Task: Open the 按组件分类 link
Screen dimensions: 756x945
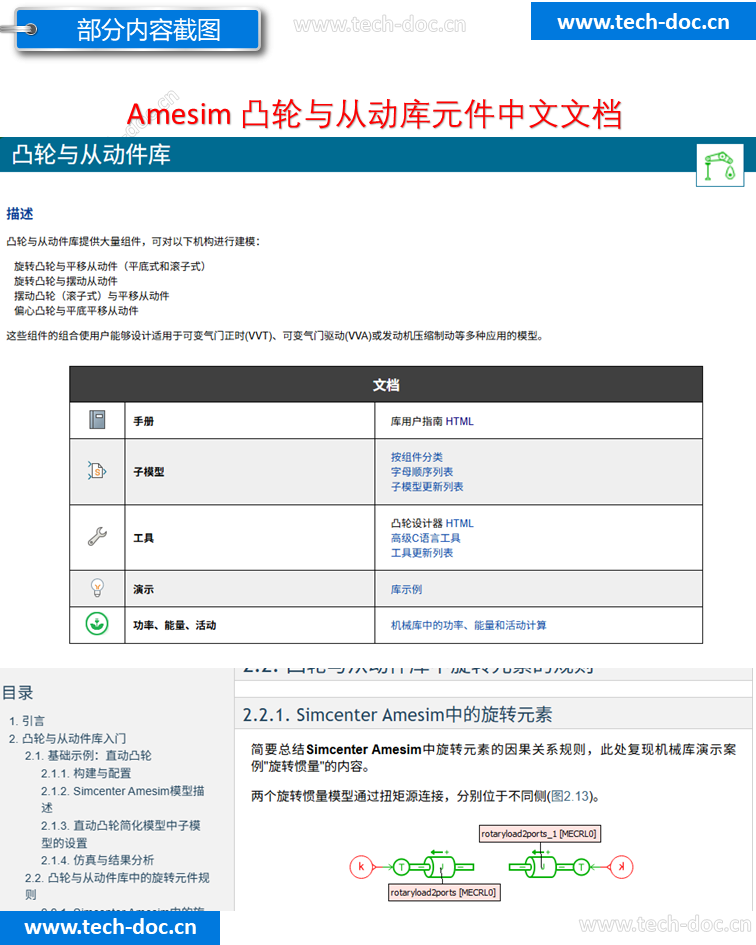Action: [417, 457]
